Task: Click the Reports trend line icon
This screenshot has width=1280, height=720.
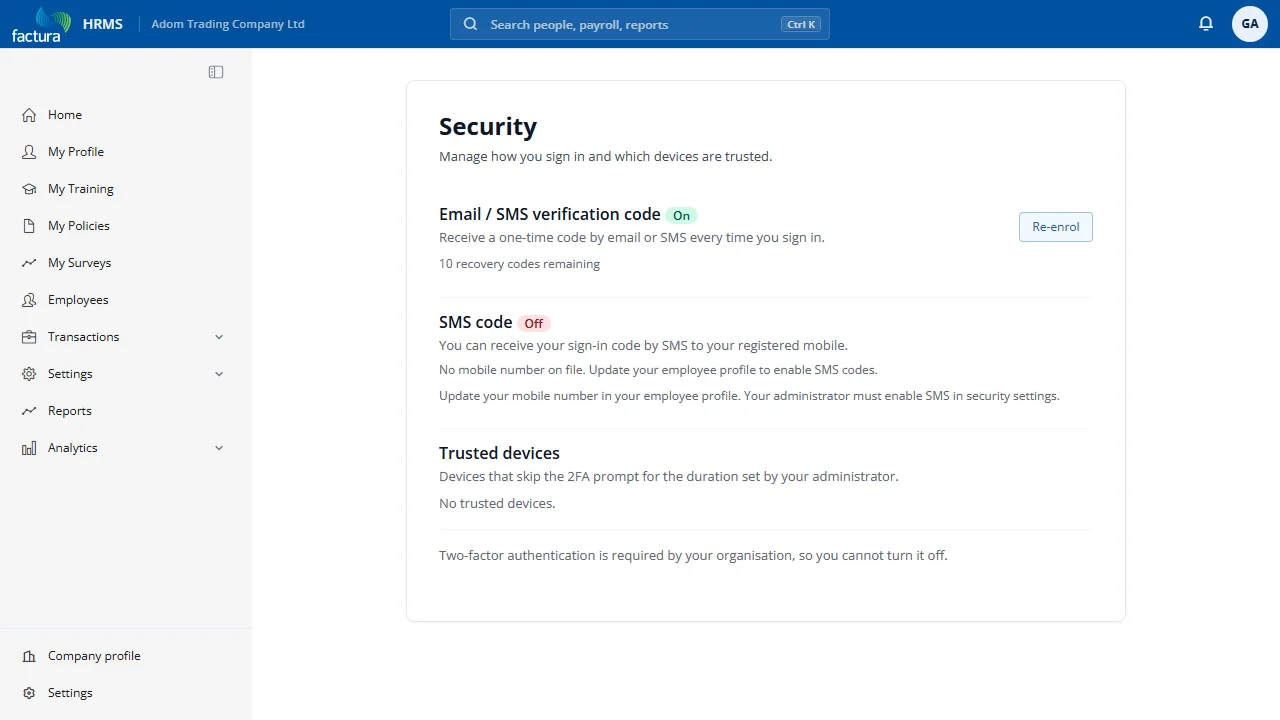Action: tap(29, 411)
